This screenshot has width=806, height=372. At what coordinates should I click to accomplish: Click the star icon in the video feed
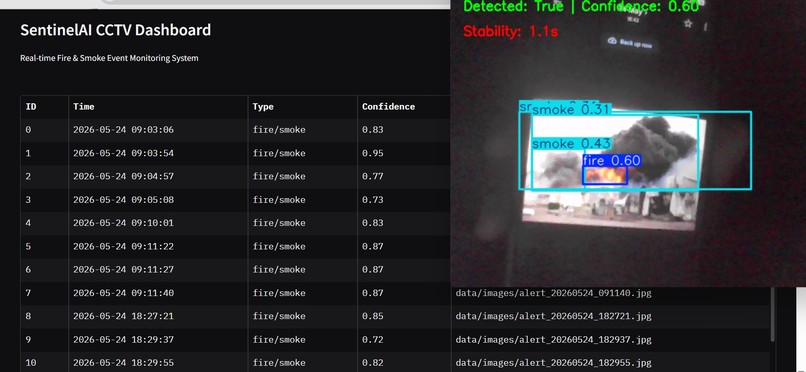coord(688,23)
